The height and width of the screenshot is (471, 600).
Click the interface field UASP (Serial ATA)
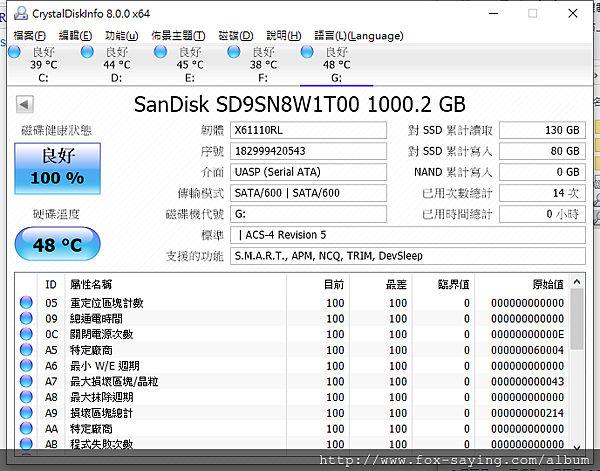pyautogui.click(x=308, y=172)
